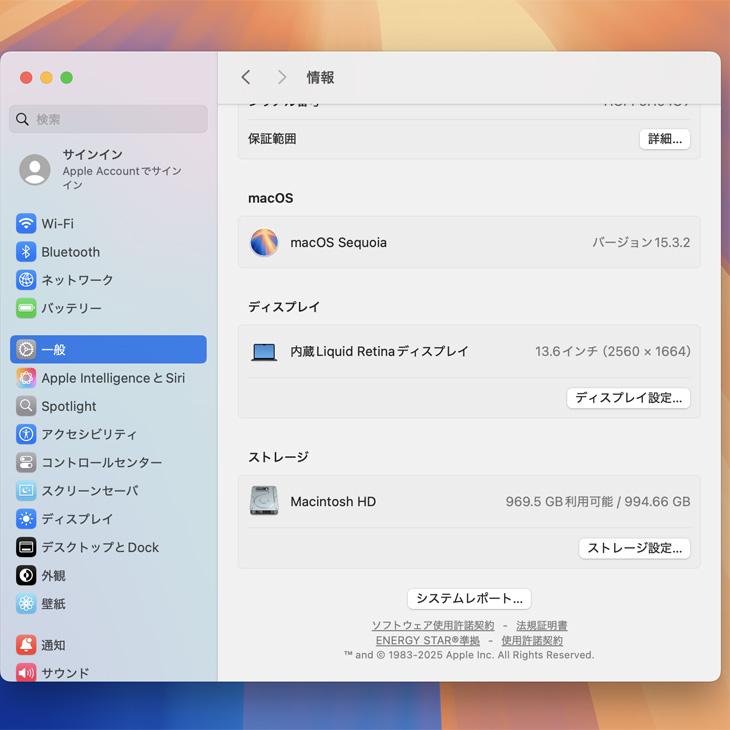
Task: Select the 一般 sidebar row label
Action: tap(54, 350)
